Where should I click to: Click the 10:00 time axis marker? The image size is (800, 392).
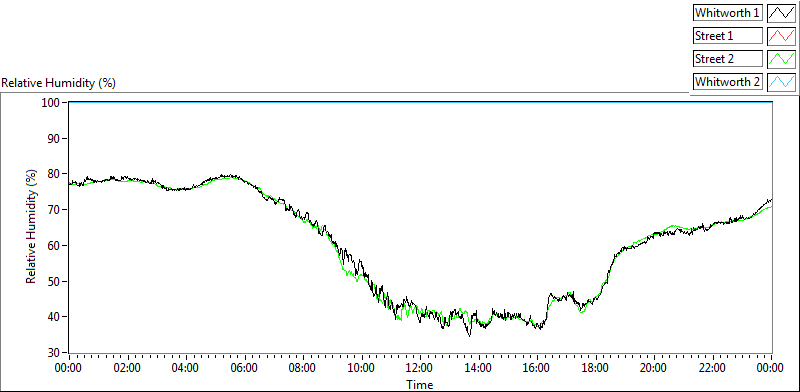point(362,368)
